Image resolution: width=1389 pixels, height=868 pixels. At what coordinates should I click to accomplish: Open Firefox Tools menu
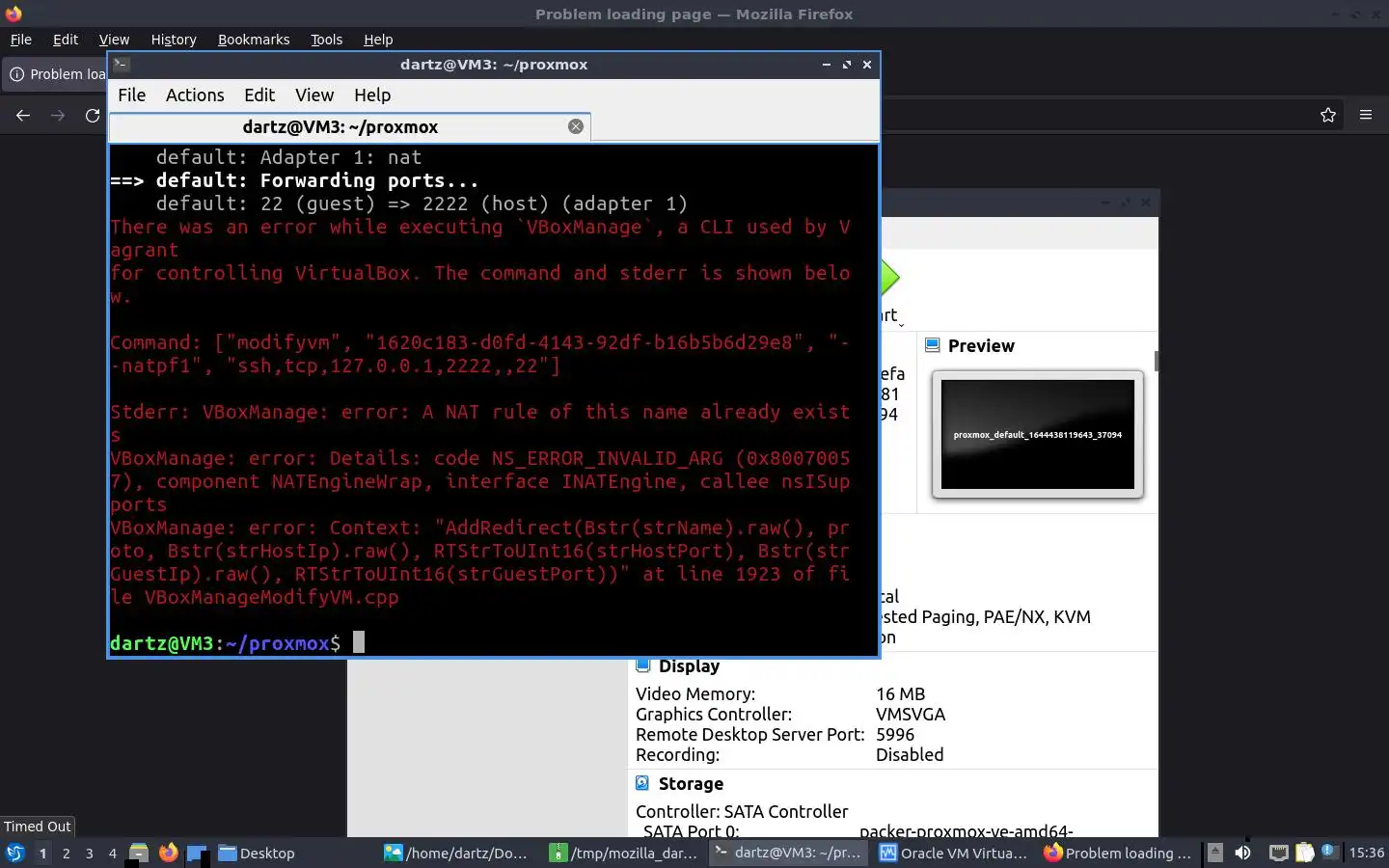click(x=326, y=40)
